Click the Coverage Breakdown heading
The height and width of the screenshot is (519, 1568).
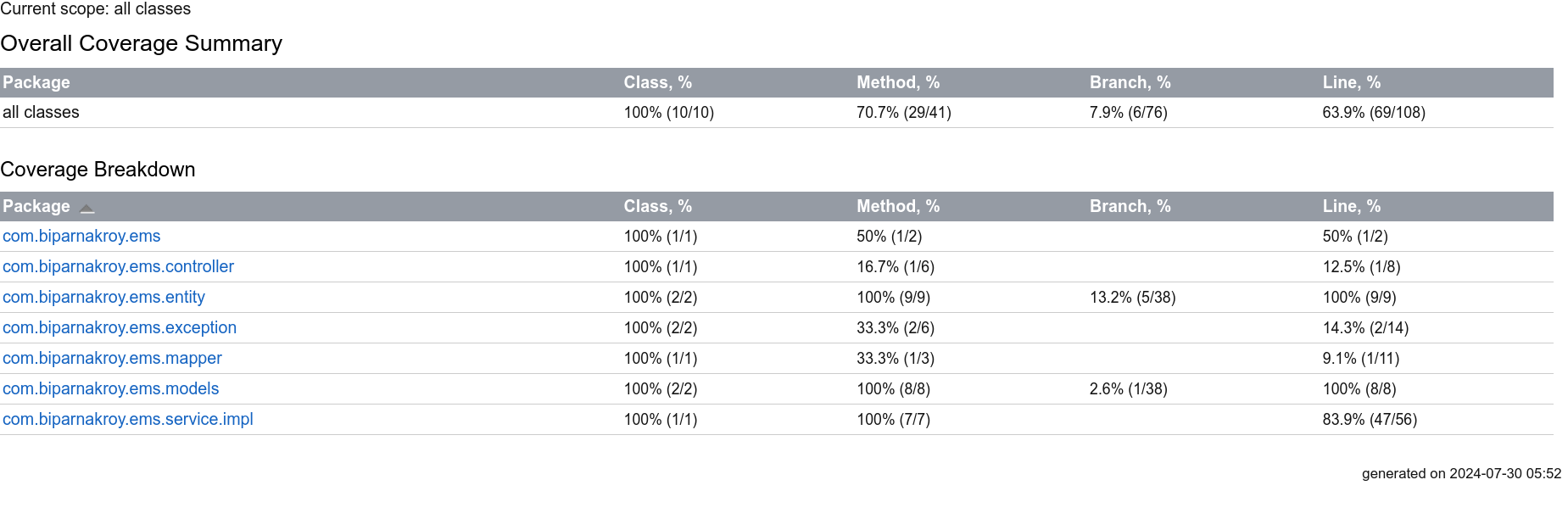[98, 170]
